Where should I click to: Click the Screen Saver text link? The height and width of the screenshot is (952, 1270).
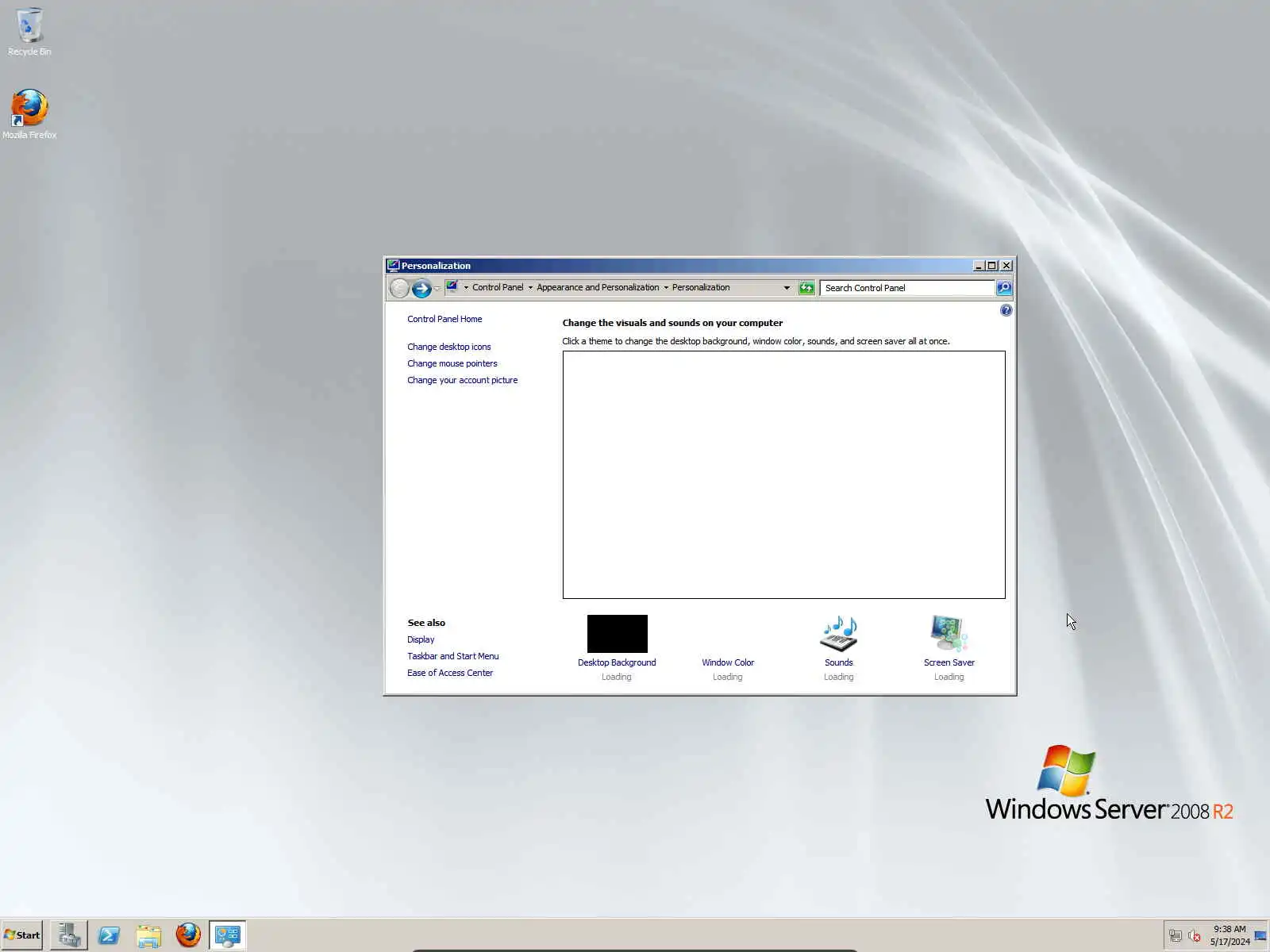pyautogui.click(x=949, y=662)
